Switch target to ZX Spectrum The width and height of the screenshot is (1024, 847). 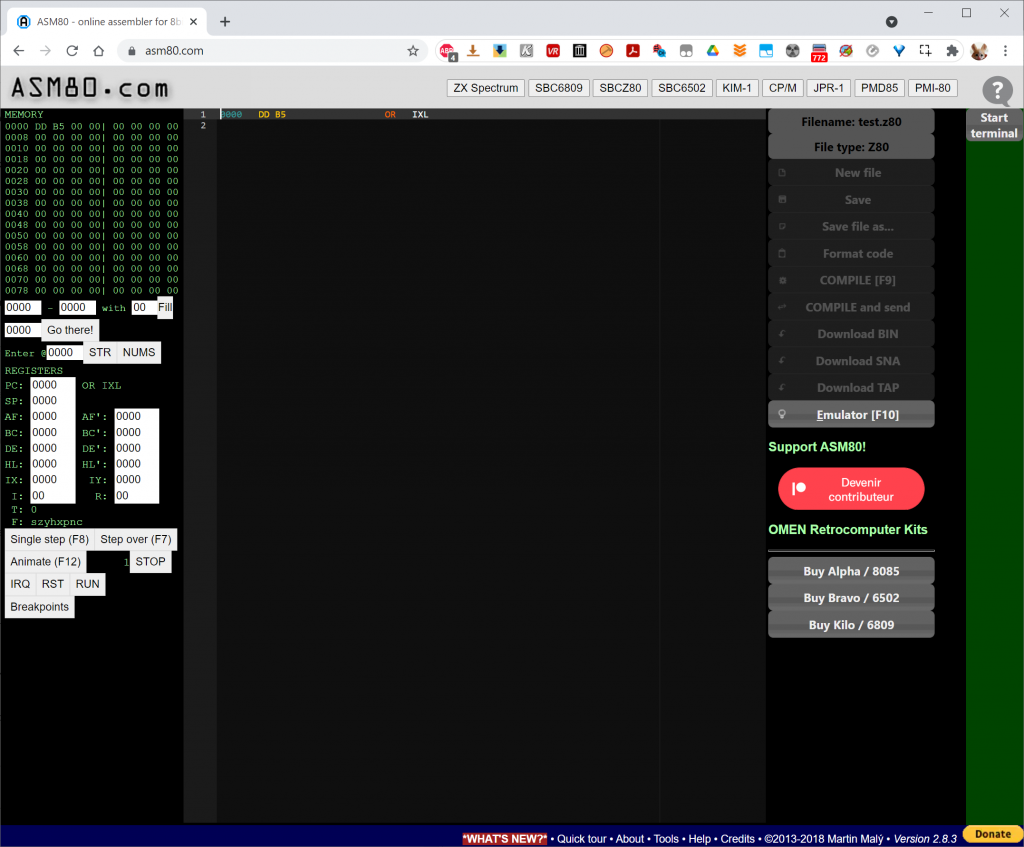(x=485, y=87)
